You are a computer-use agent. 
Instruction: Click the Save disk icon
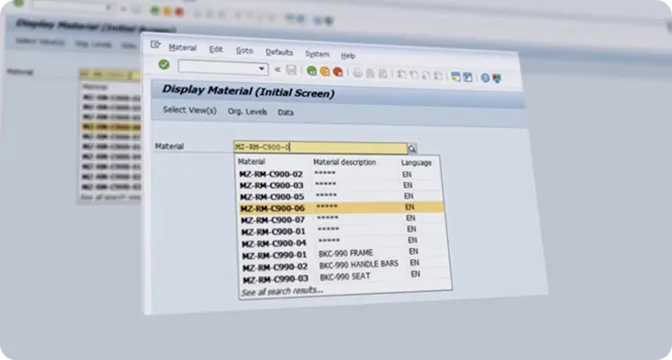click(291, 70)
